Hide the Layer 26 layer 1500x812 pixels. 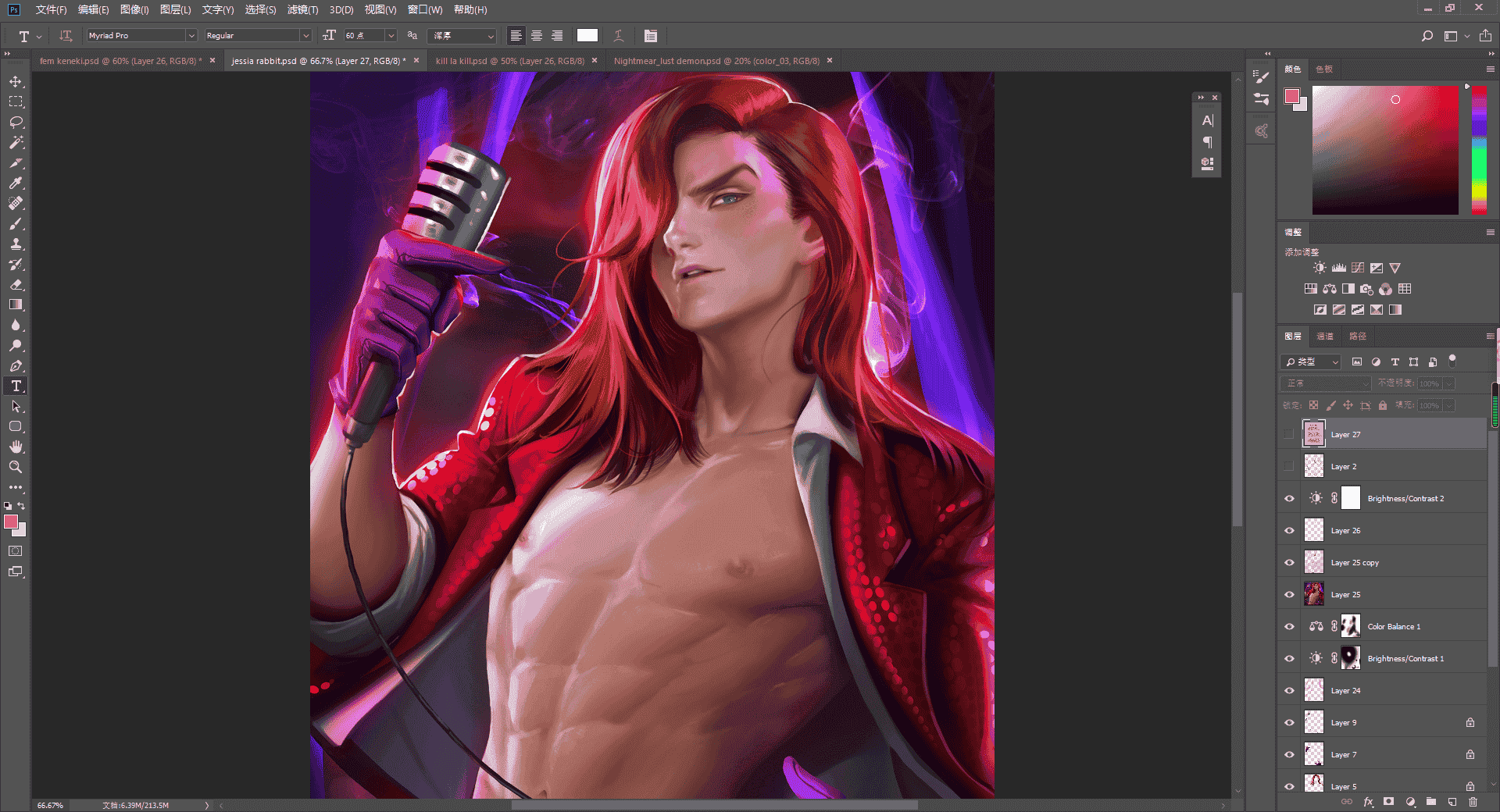point(1289,531)
